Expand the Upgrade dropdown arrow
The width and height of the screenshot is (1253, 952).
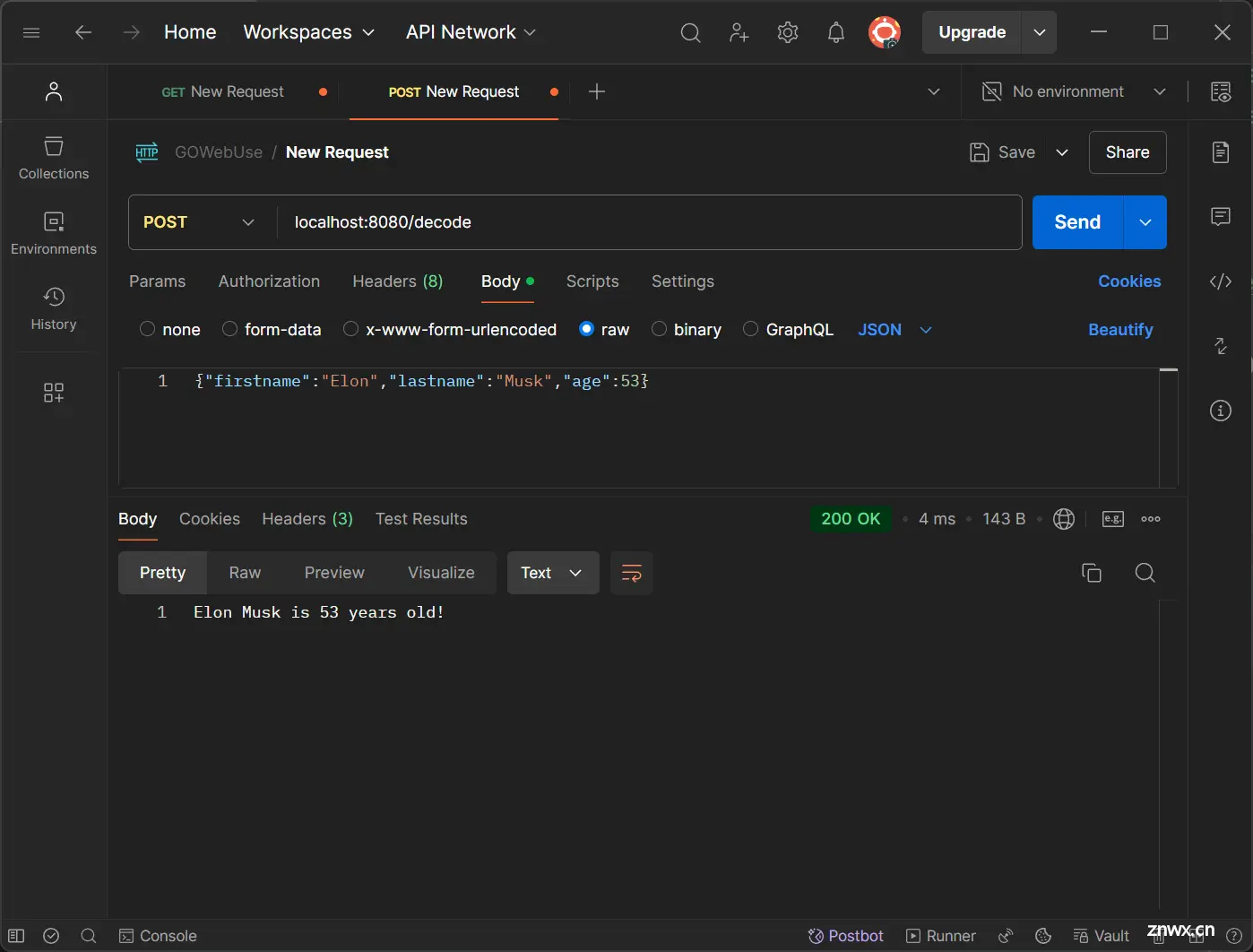pos(1039,32)
